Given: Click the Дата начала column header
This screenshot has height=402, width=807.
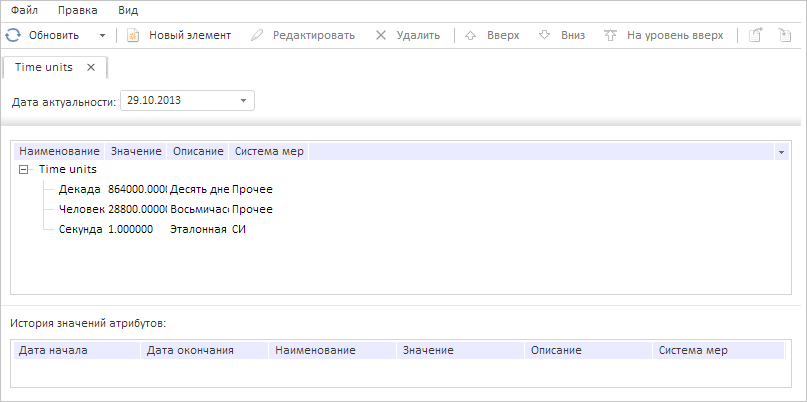Looking at the screenshot, I should 55,351.
